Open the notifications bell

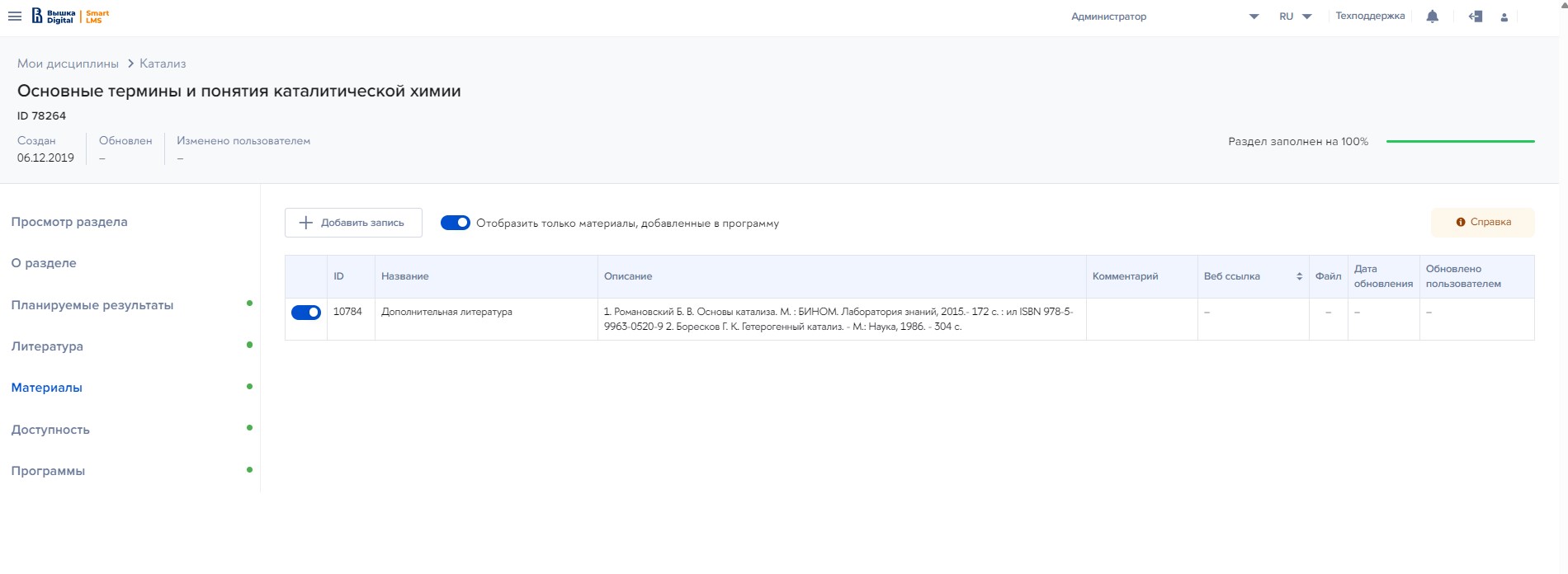click(1432, 16)
